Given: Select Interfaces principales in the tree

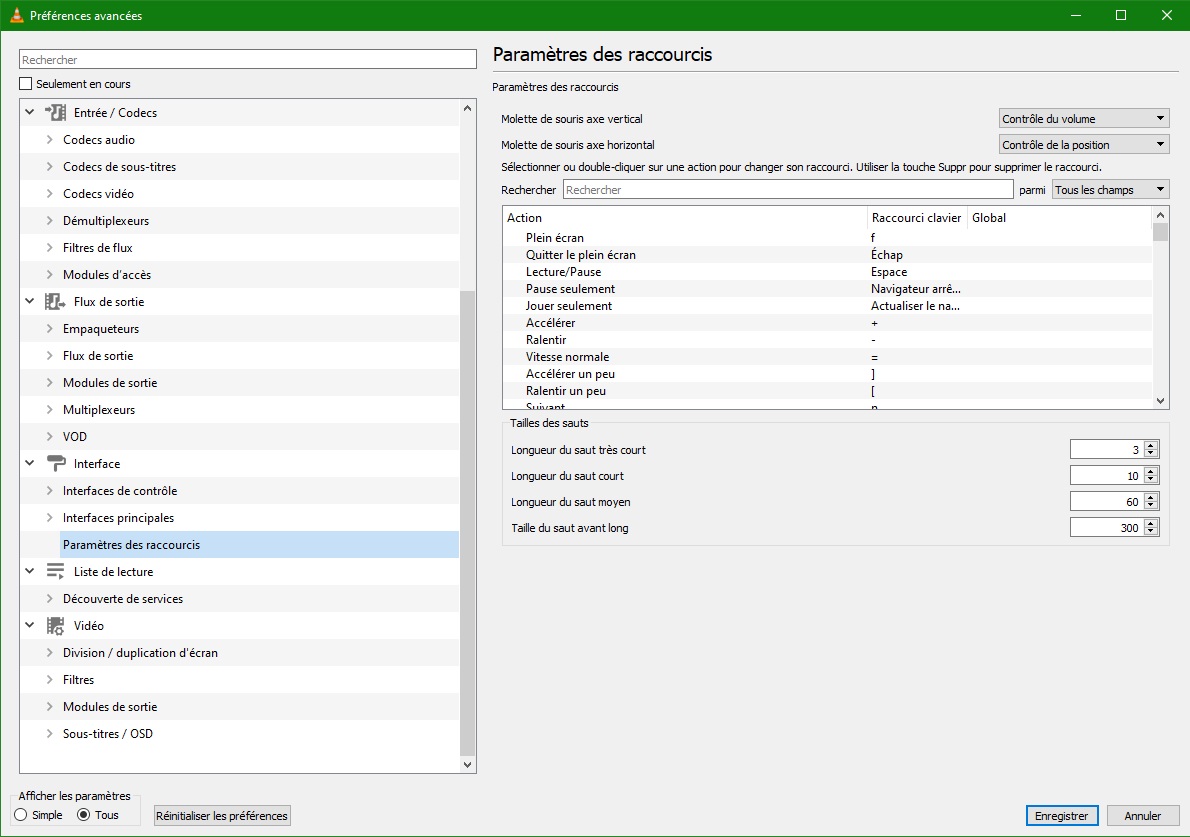Looking at the screenshot, I should click(118, 518).
